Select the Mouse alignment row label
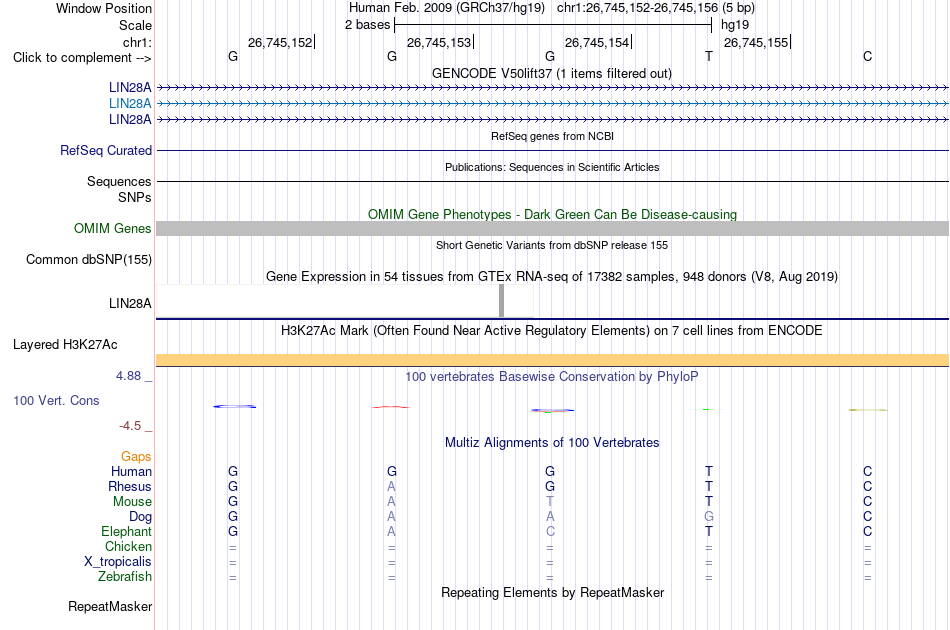 click(132, 502)
